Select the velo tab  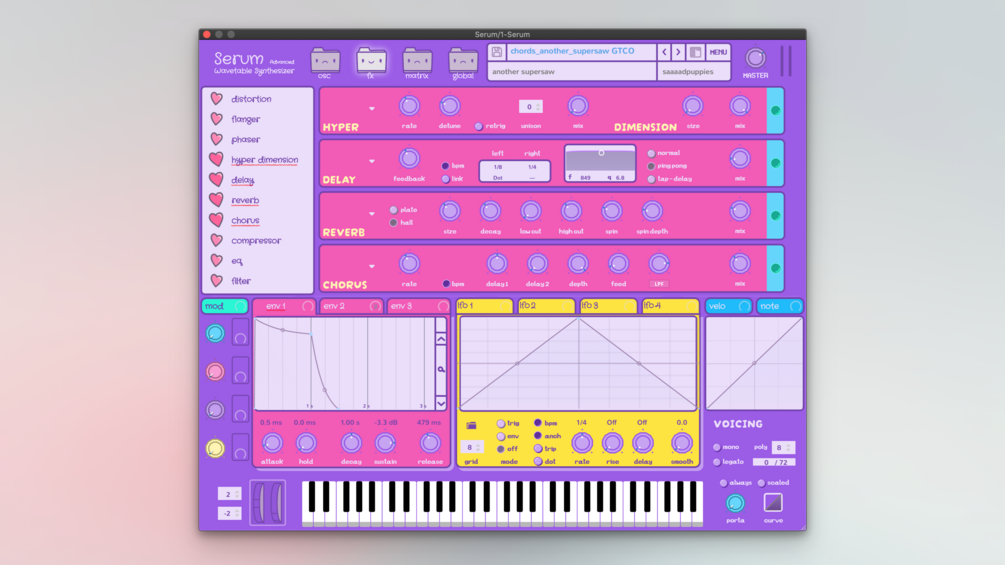pyautogui.click(x=729, y=306)
